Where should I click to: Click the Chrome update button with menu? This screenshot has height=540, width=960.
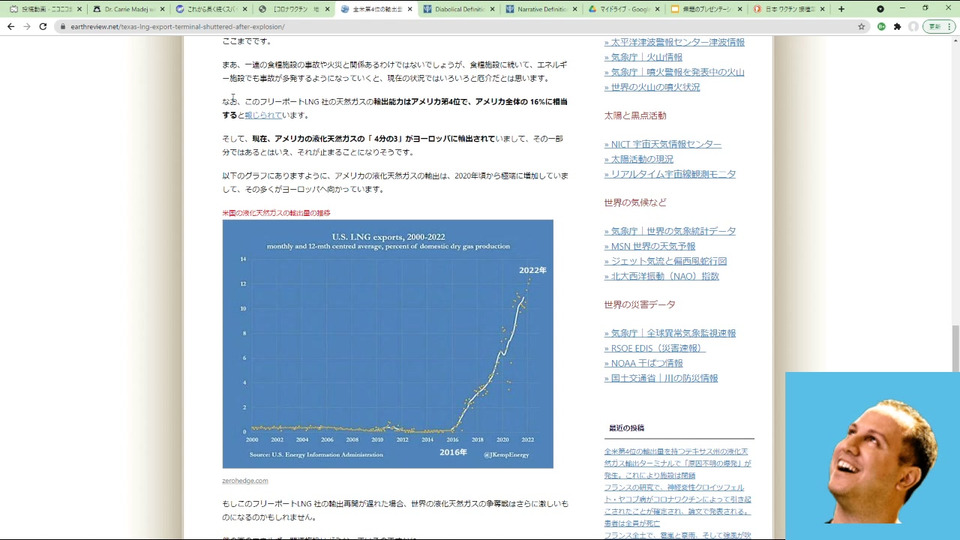[939, 26]
